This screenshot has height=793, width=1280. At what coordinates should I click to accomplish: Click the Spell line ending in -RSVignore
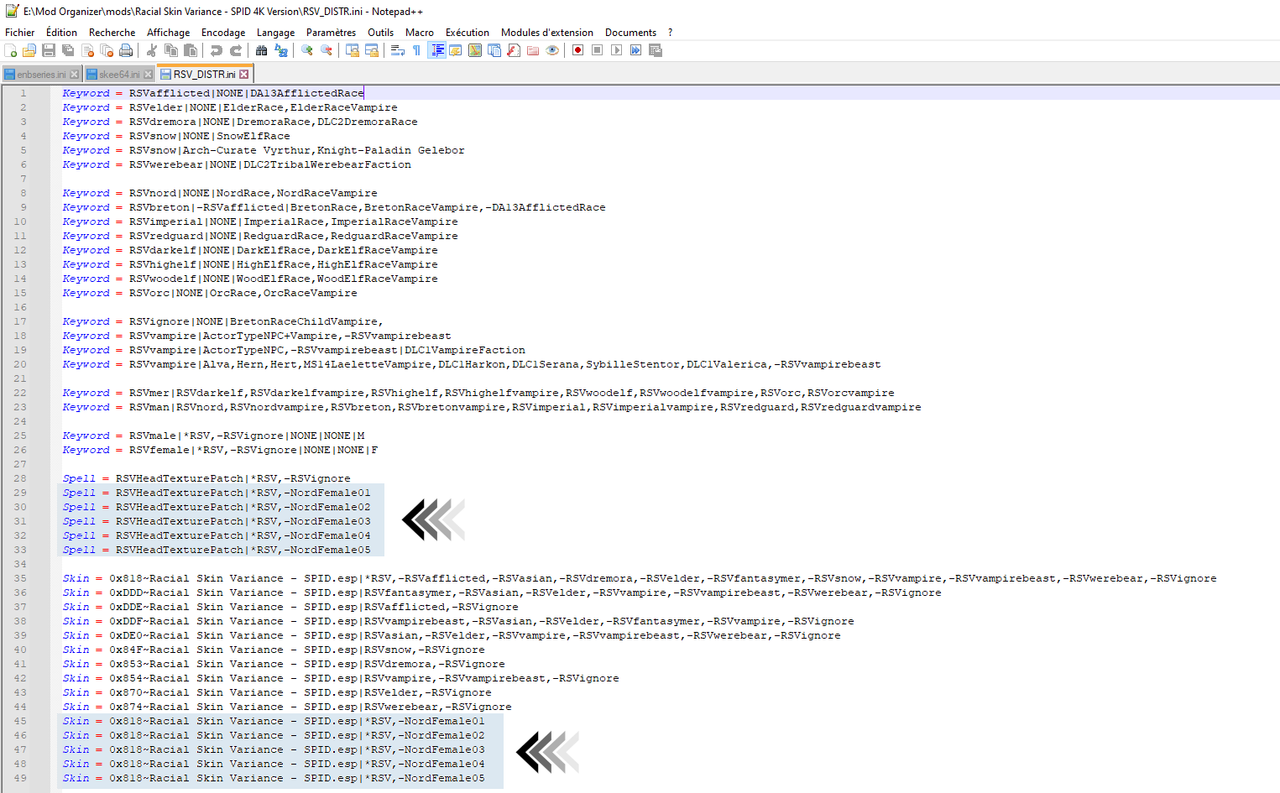[x=206, y=478]
